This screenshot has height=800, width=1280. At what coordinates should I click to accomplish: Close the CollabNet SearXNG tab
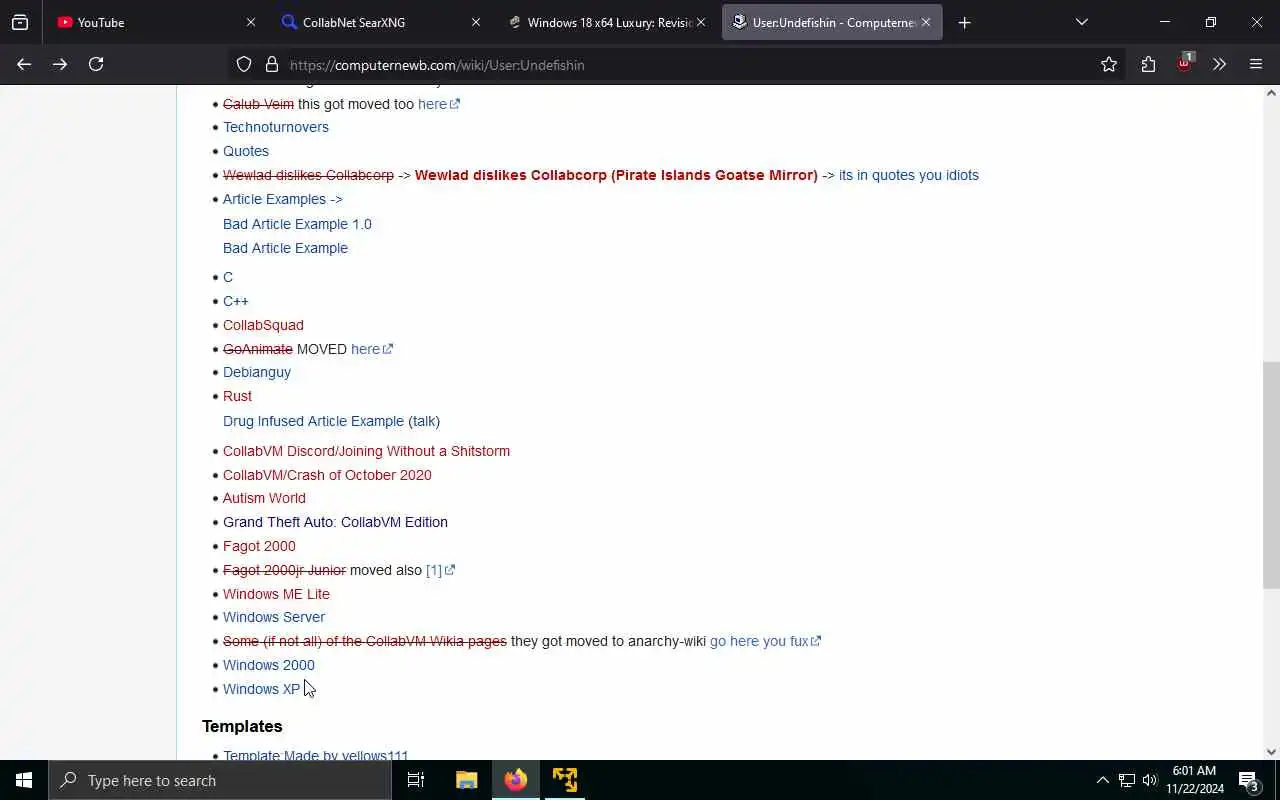pos(476,22)
